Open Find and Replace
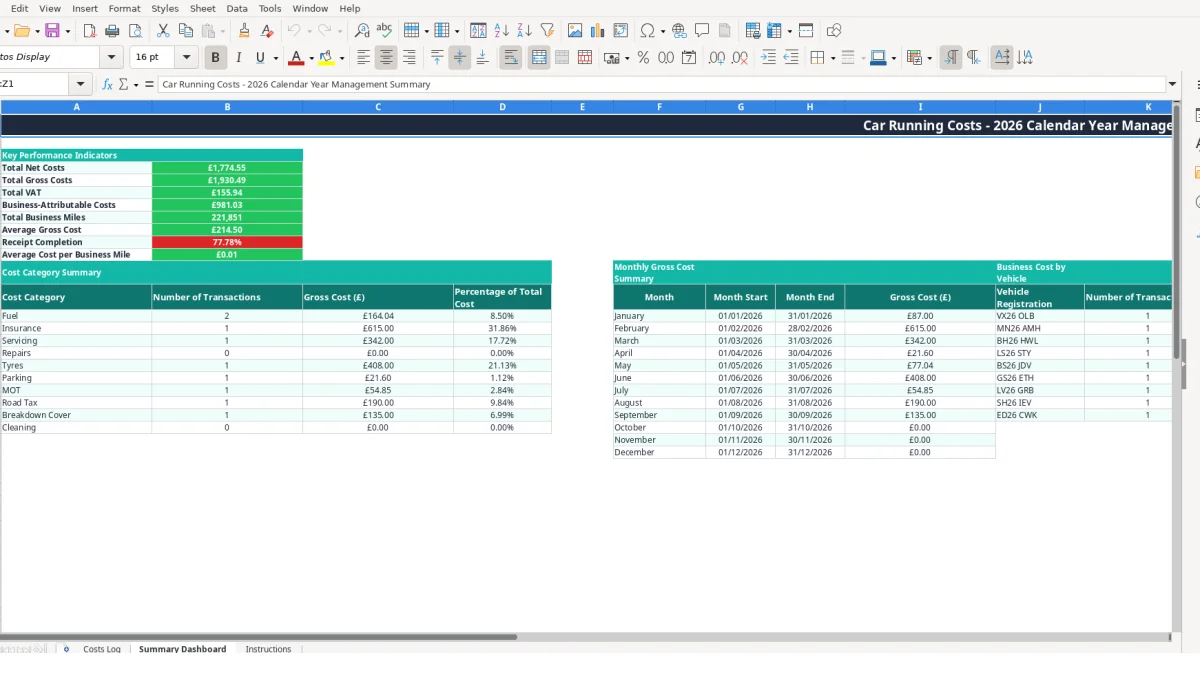Image resolution: width=1200 pixels, height=675 pixels. 362,31
